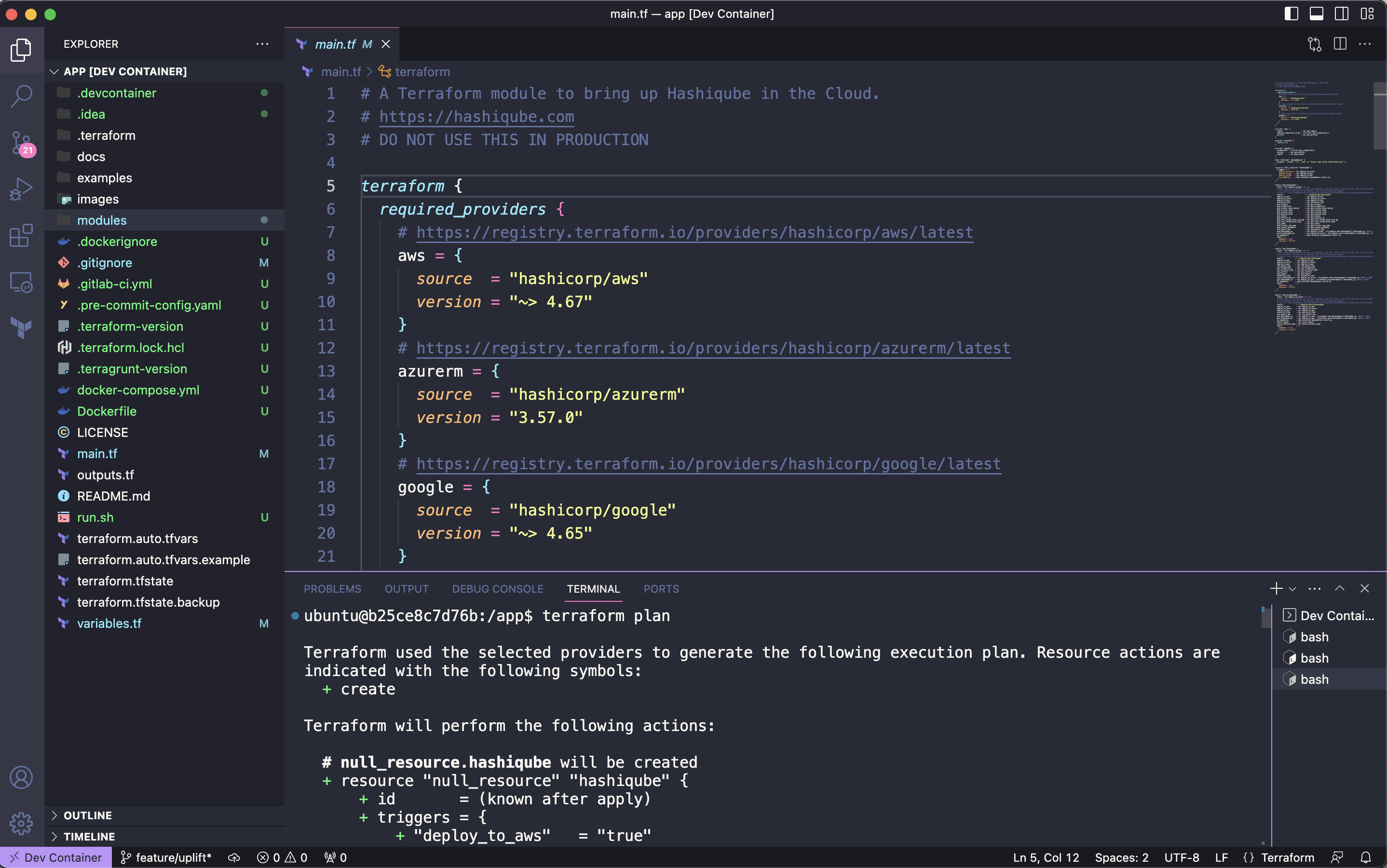Viewport: 1387px width, 868px height.
Task: Toggle primary side bar layout icon
Action: click(1291, 14)
